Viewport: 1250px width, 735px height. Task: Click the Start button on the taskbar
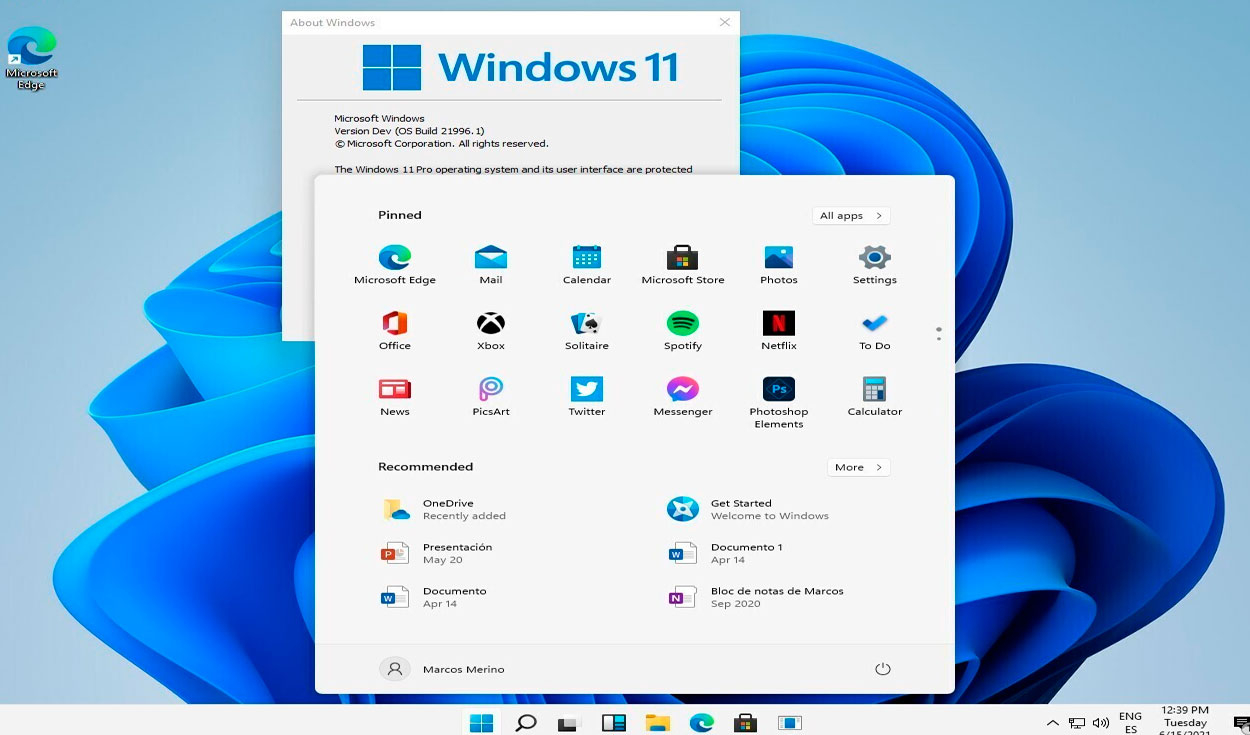pos(481,722)
